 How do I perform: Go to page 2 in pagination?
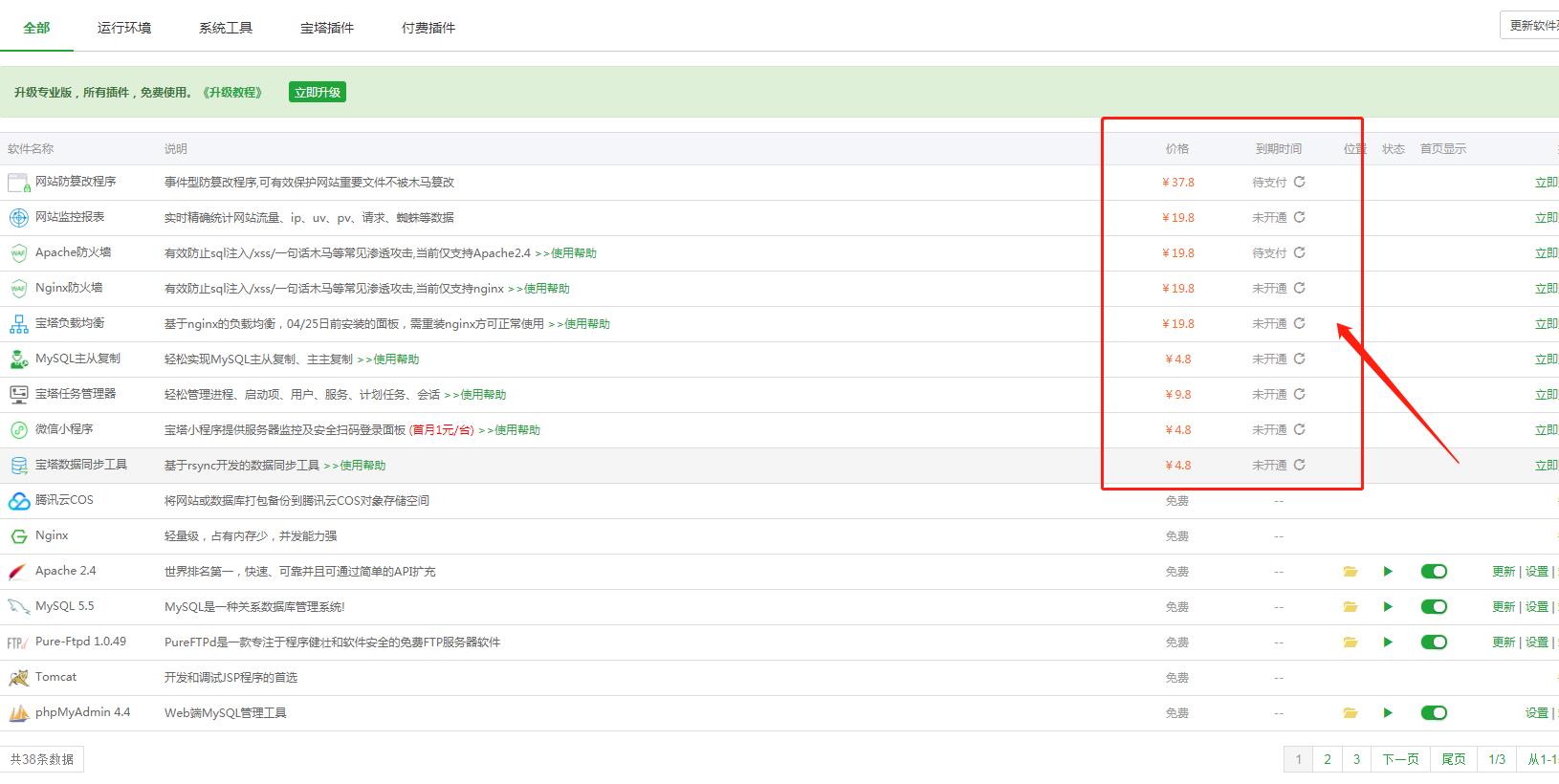tap(1328, 759)
